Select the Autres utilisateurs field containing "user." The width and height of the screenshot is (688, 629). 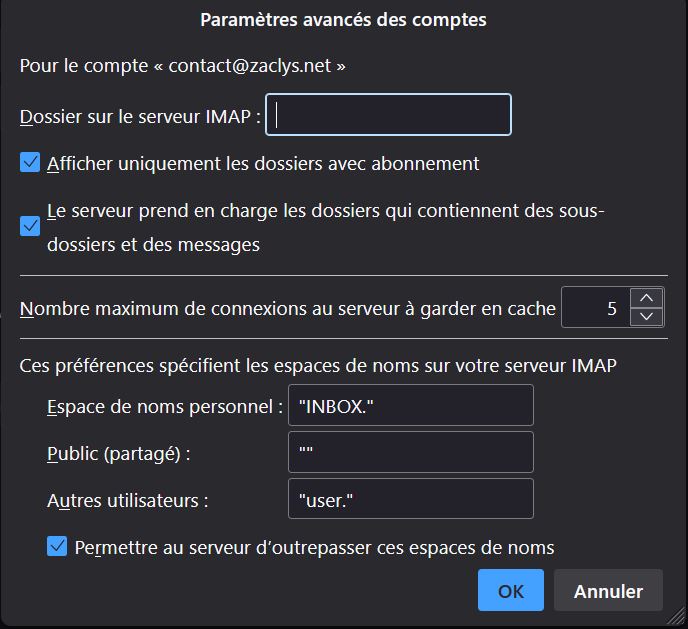tap(410, 500)
